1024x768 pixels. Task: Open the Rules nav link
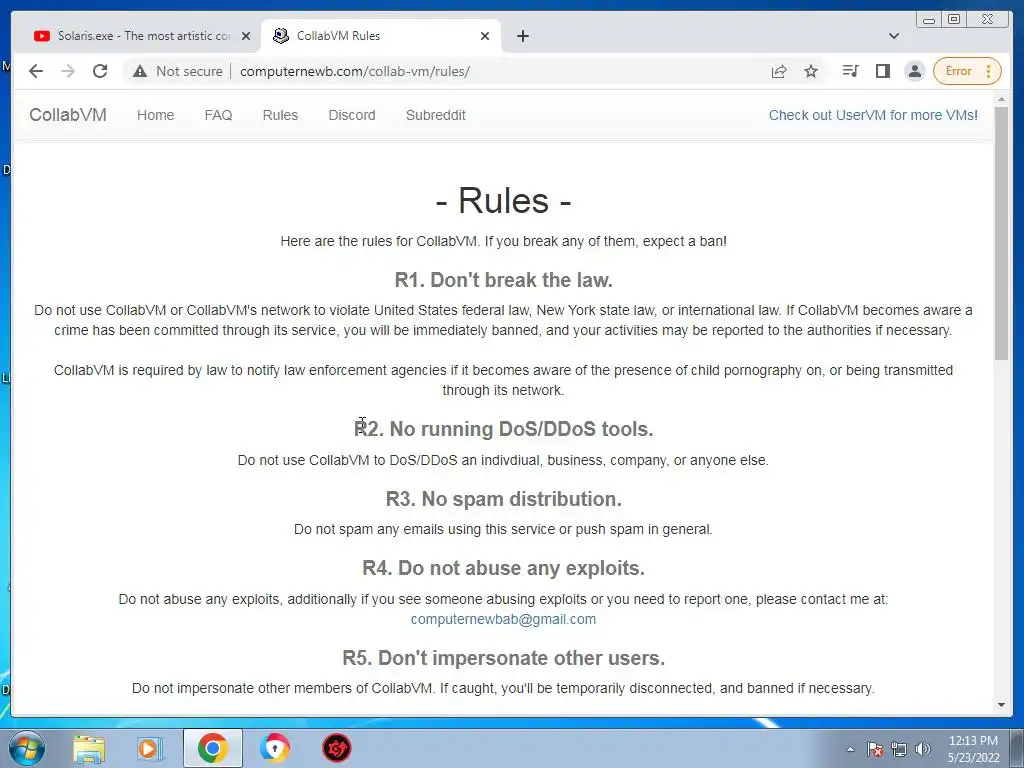280,115
